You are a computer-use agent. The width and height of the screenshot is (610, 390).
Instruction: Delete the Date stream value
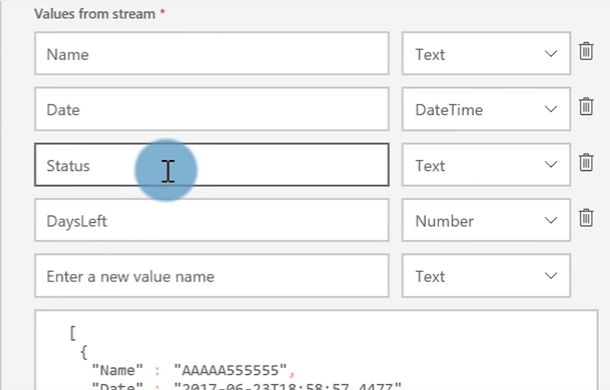click(586, 107)
